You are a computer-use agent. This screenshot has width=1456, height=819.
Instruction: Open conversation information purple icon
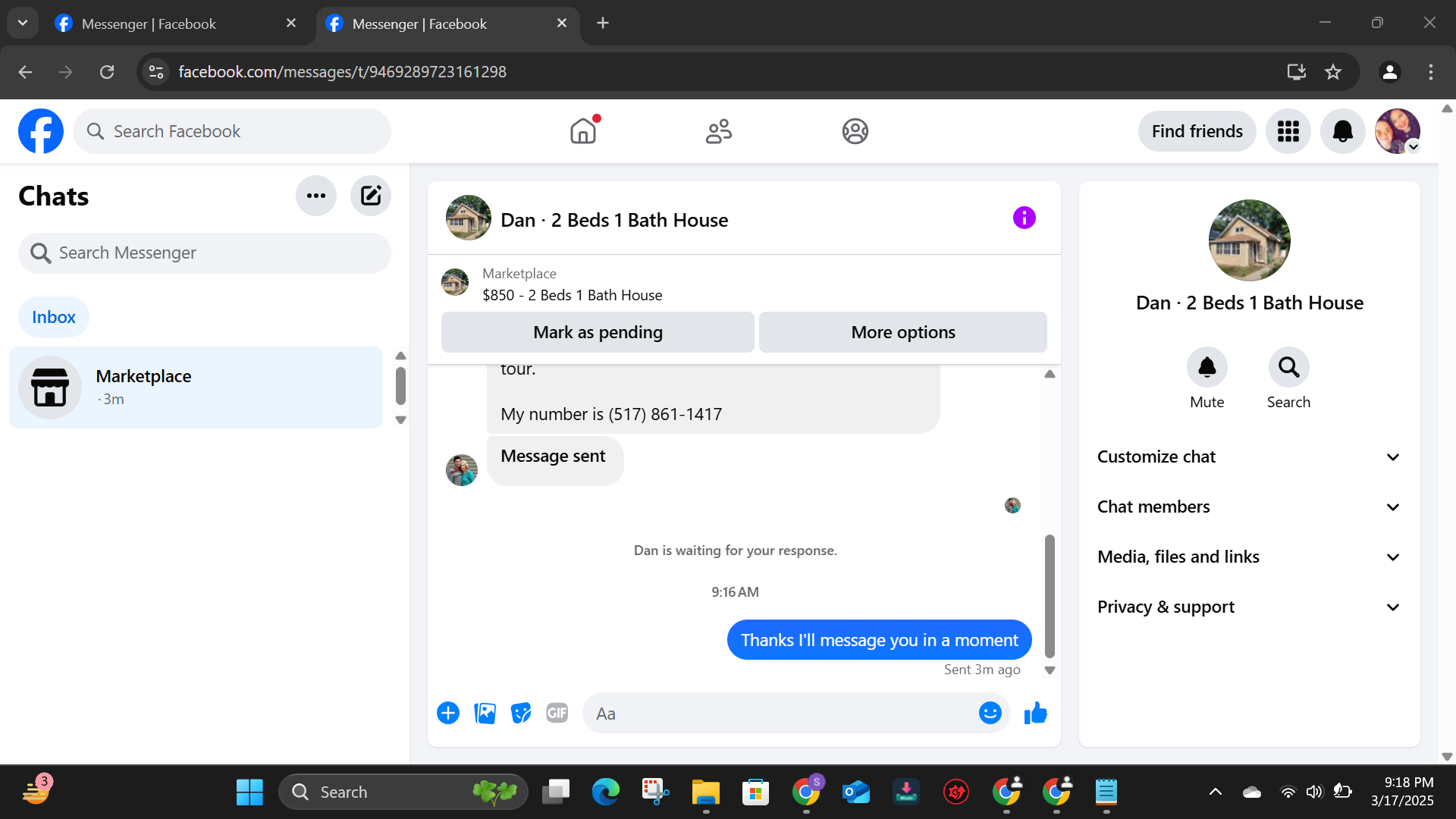[x=1025, y=218]
